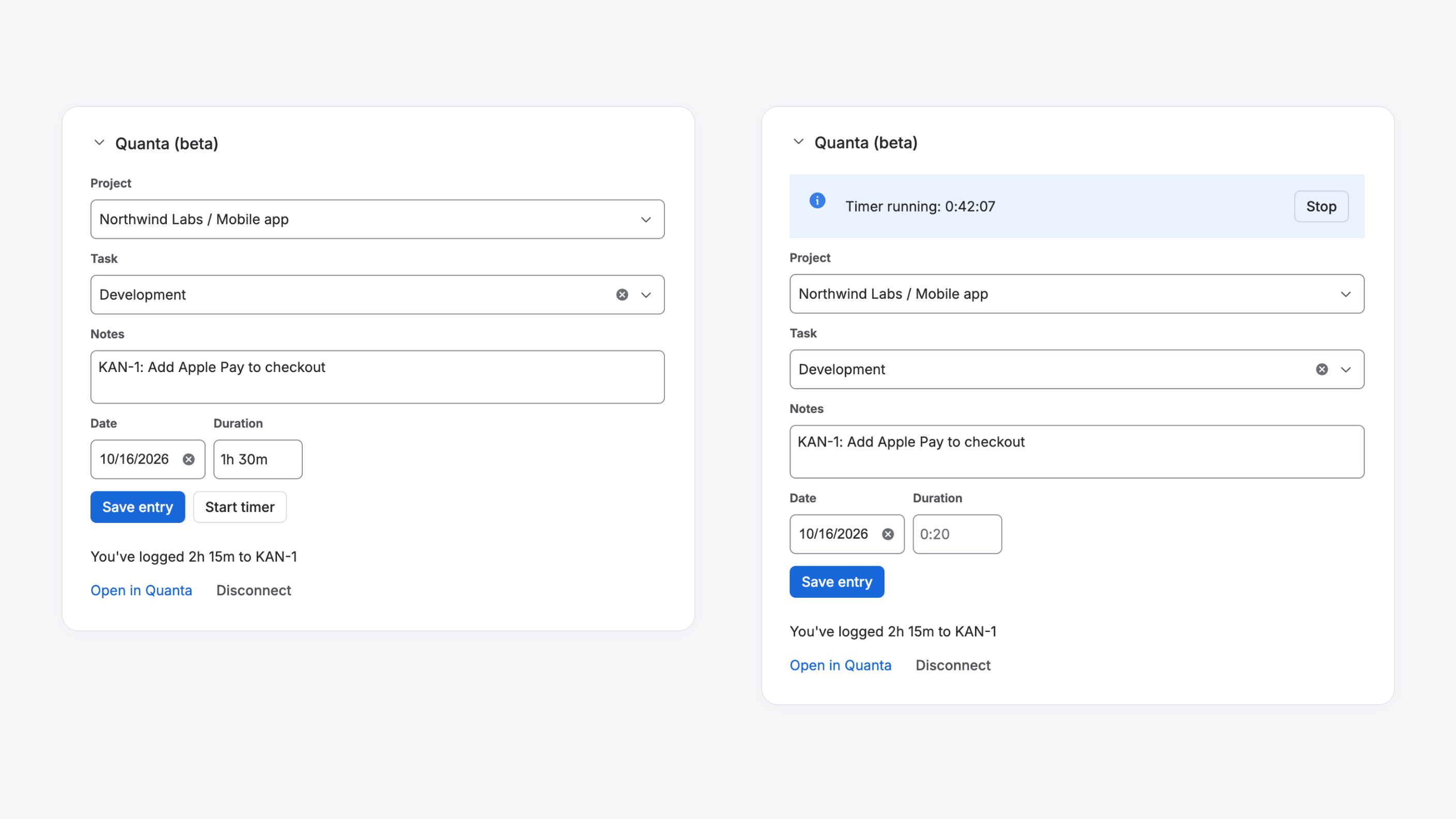Click the Quanta (beta) title in right panel
Viewport: 1456px width, 819px height.
pos(866,143)
